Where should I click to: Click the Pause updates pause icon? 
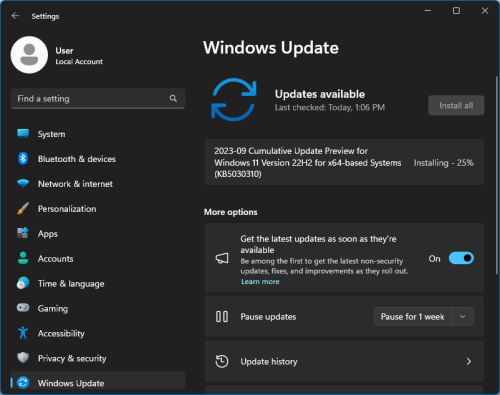pyautogui.click(x=222, y=316)
